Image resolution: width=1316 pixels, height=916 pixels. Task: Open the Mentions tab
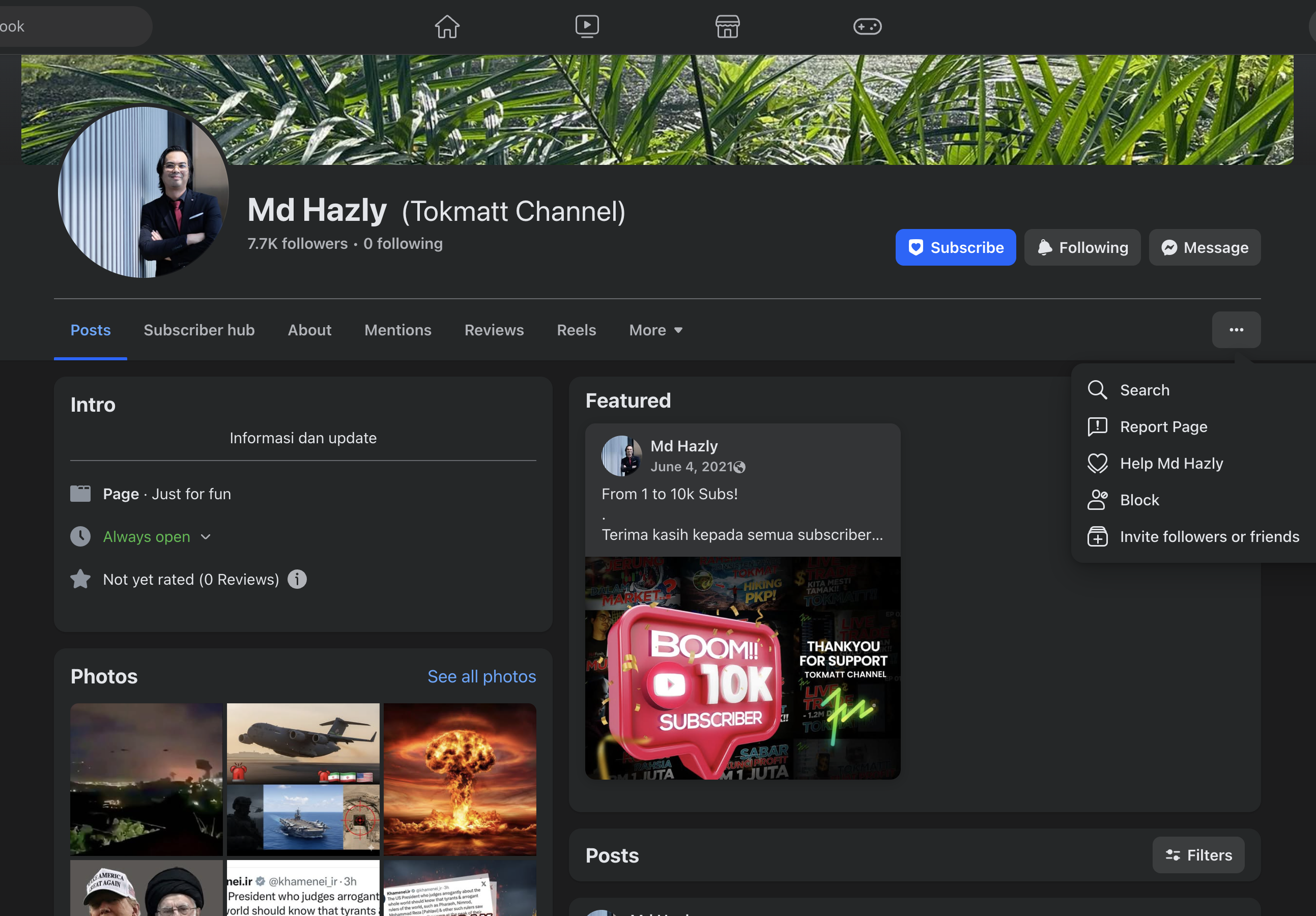point(398,330)
